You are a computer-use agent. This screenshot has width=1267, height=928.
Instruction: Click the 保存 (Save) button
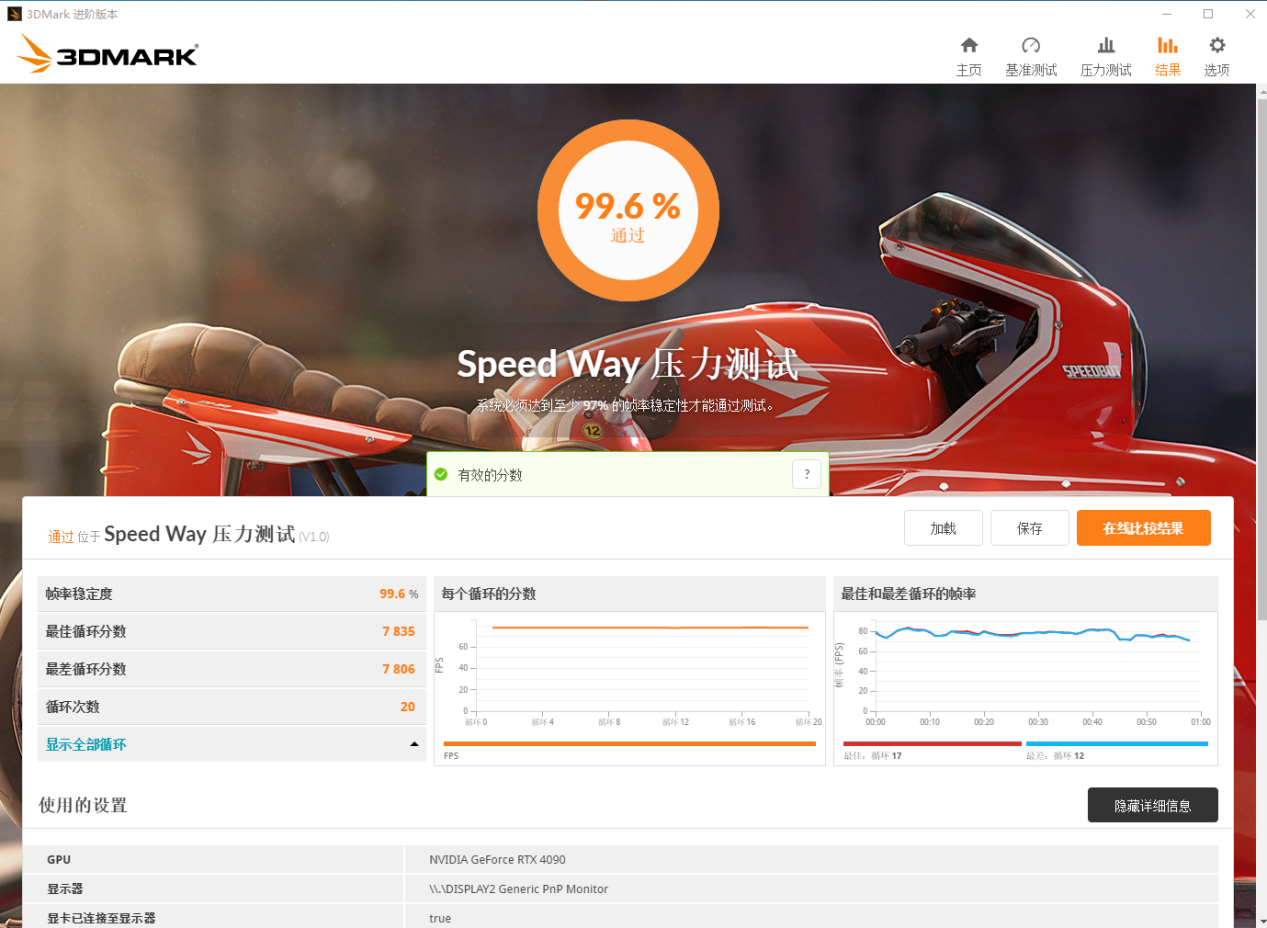click(1030, 528)
